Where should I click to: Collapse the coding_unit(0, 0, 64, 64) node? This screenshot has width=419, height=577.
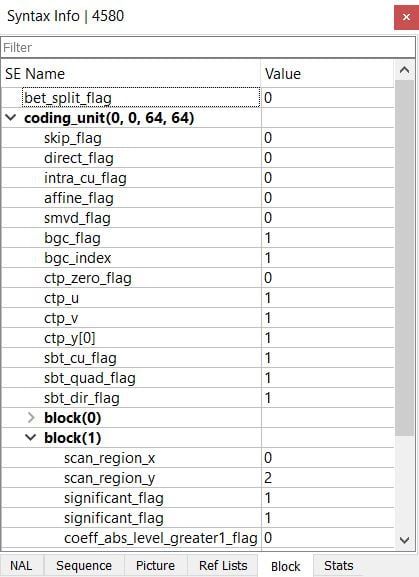point(11,118)
